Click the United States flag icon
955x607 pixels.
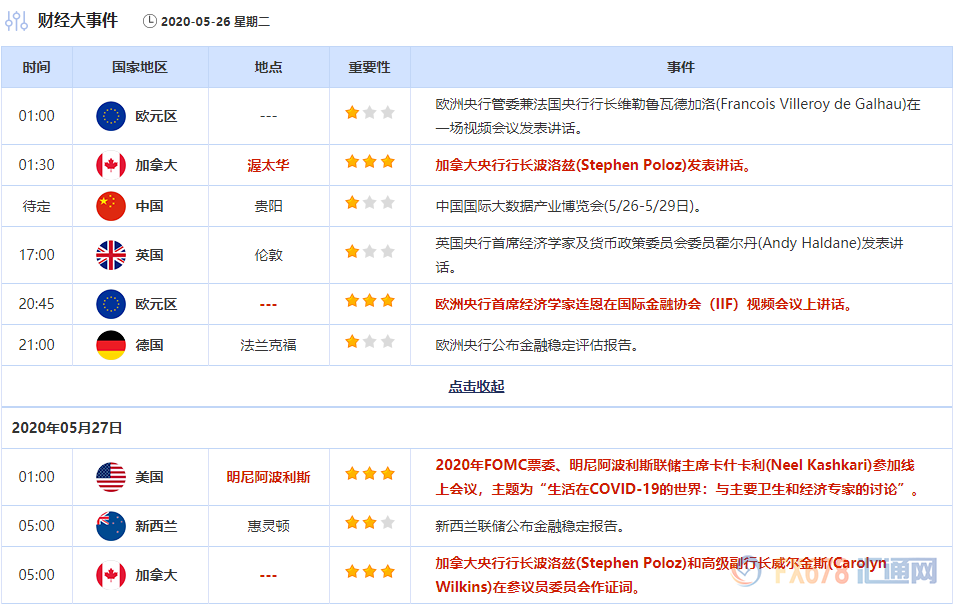coord(111,477)
